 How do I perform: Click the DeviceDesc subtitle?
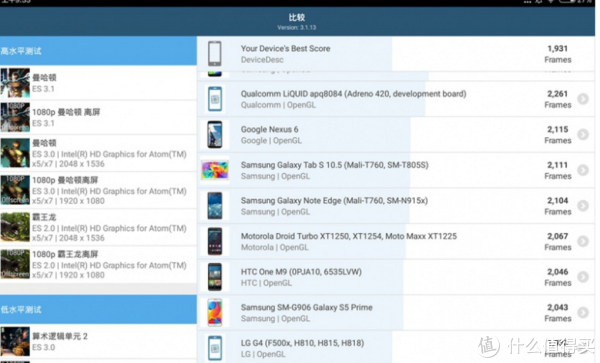[262, 60]
